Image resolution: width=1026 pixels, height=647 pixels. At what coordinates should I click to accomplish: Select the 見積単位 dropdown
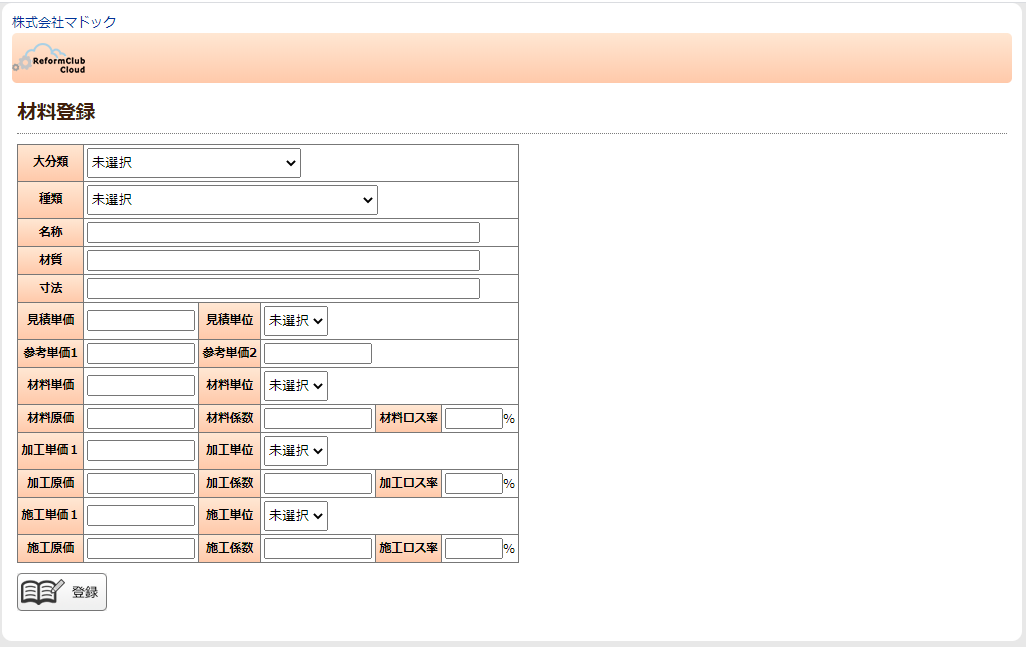[295, 321]
